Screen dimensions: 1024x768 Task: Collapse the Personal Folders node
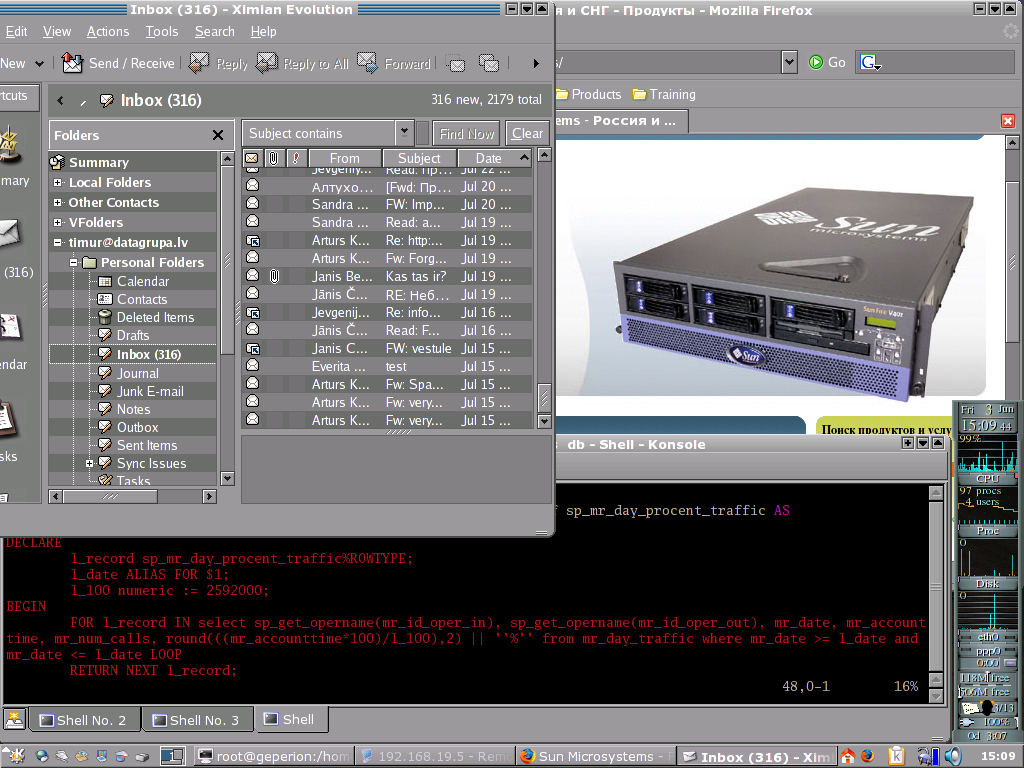click(74, 263)
